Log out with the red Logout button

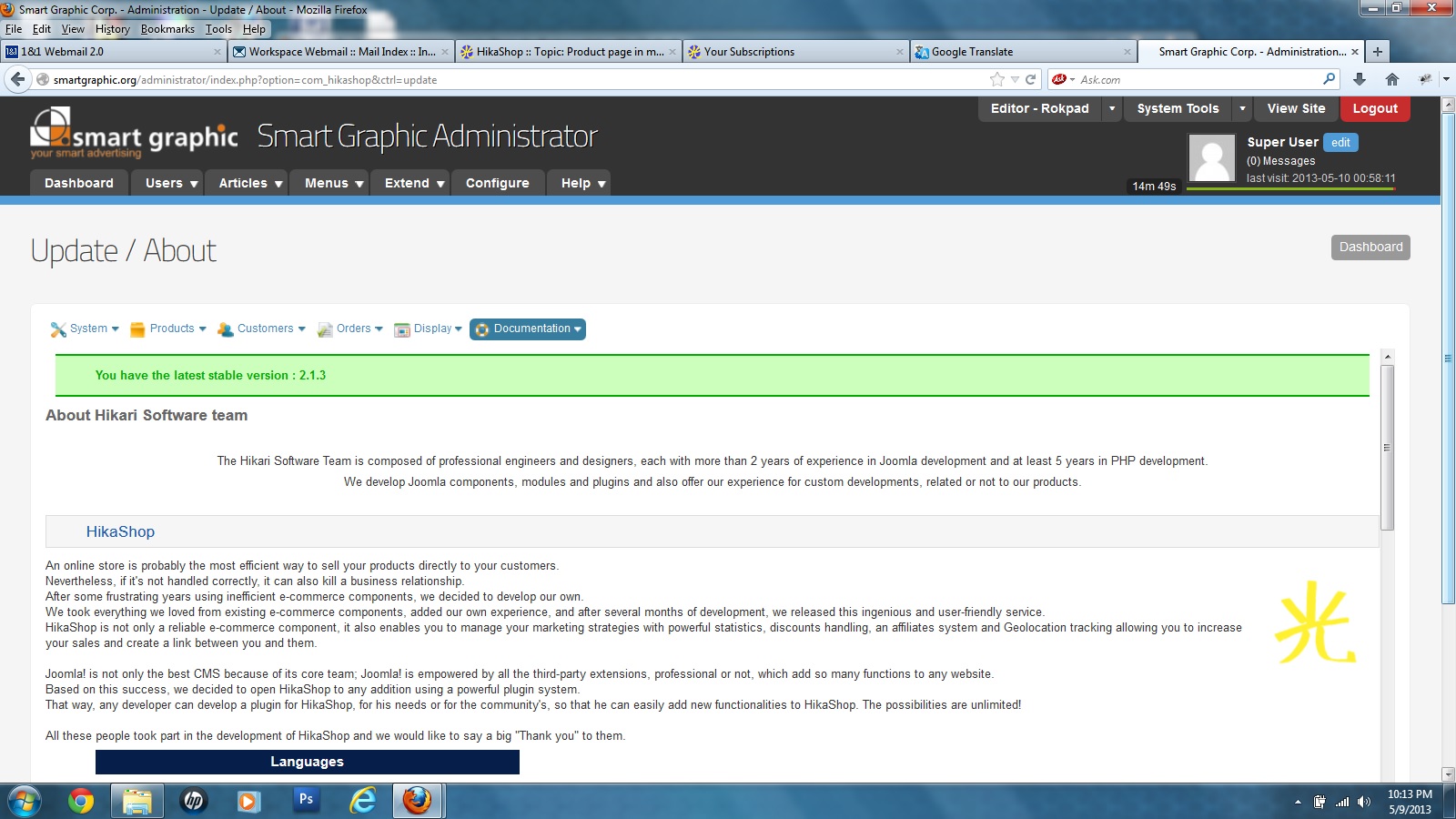pyautogui.click(x=1375, y=108)
